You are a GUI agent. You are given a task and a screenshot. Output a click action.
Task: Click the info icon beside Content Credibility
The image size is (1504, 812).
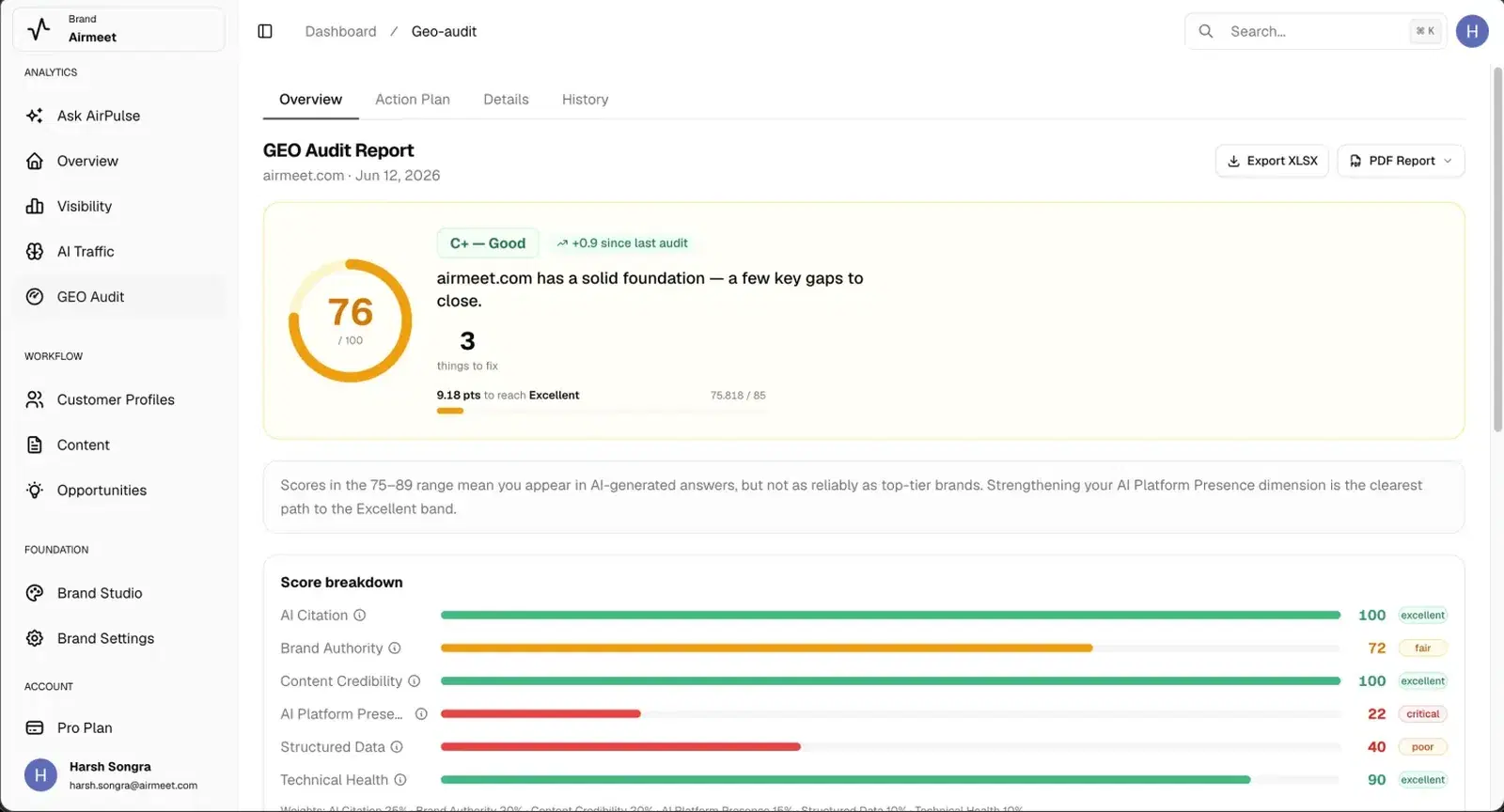414,681
